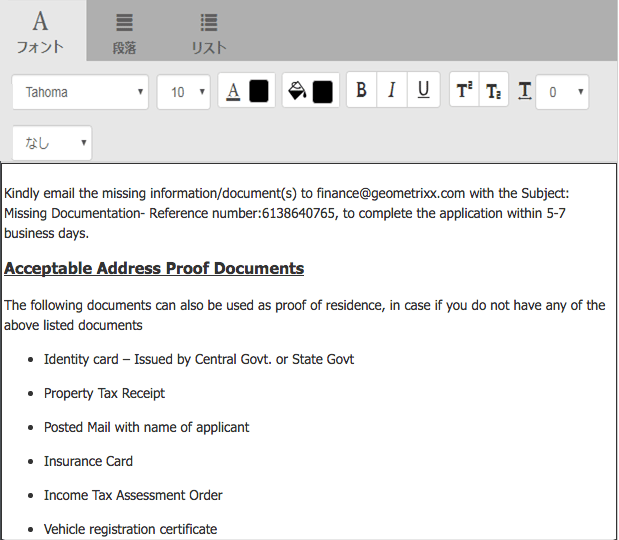Toggle underline formatting
Image resolution: width=619 pixels, height=540 pixels.
point(424,90)
